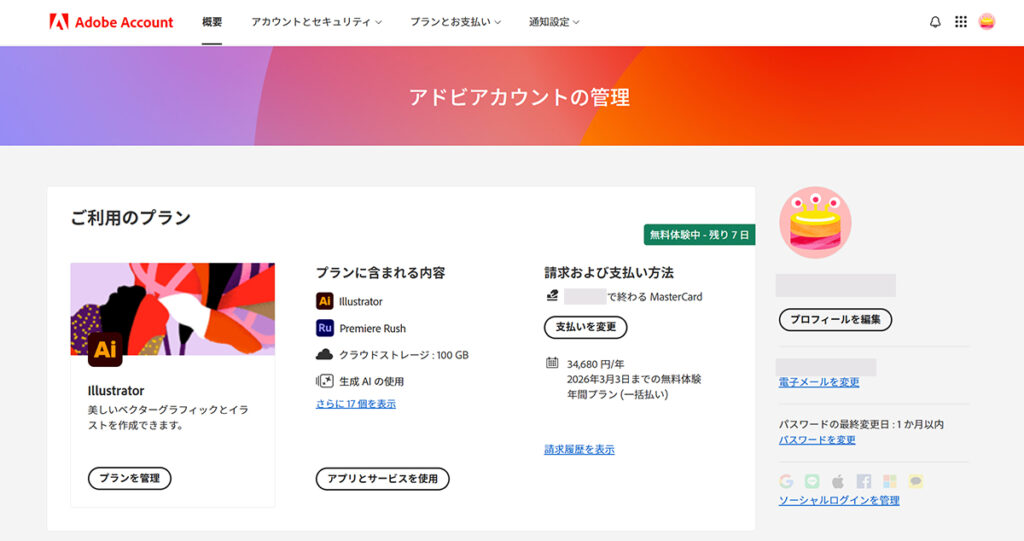Click the アプリとサービスを使用 button
The height and width of the screenshot is (541, 1024).
click(x=383, y=479)
